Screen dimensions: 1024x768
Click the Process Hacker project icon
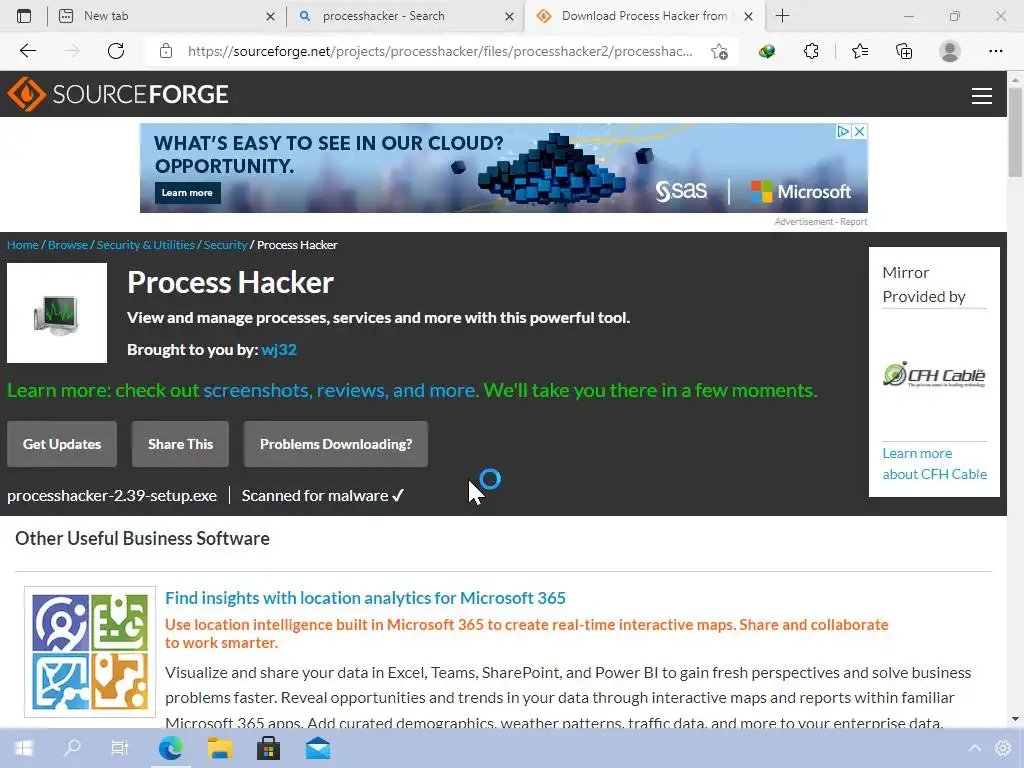(57, 313)
